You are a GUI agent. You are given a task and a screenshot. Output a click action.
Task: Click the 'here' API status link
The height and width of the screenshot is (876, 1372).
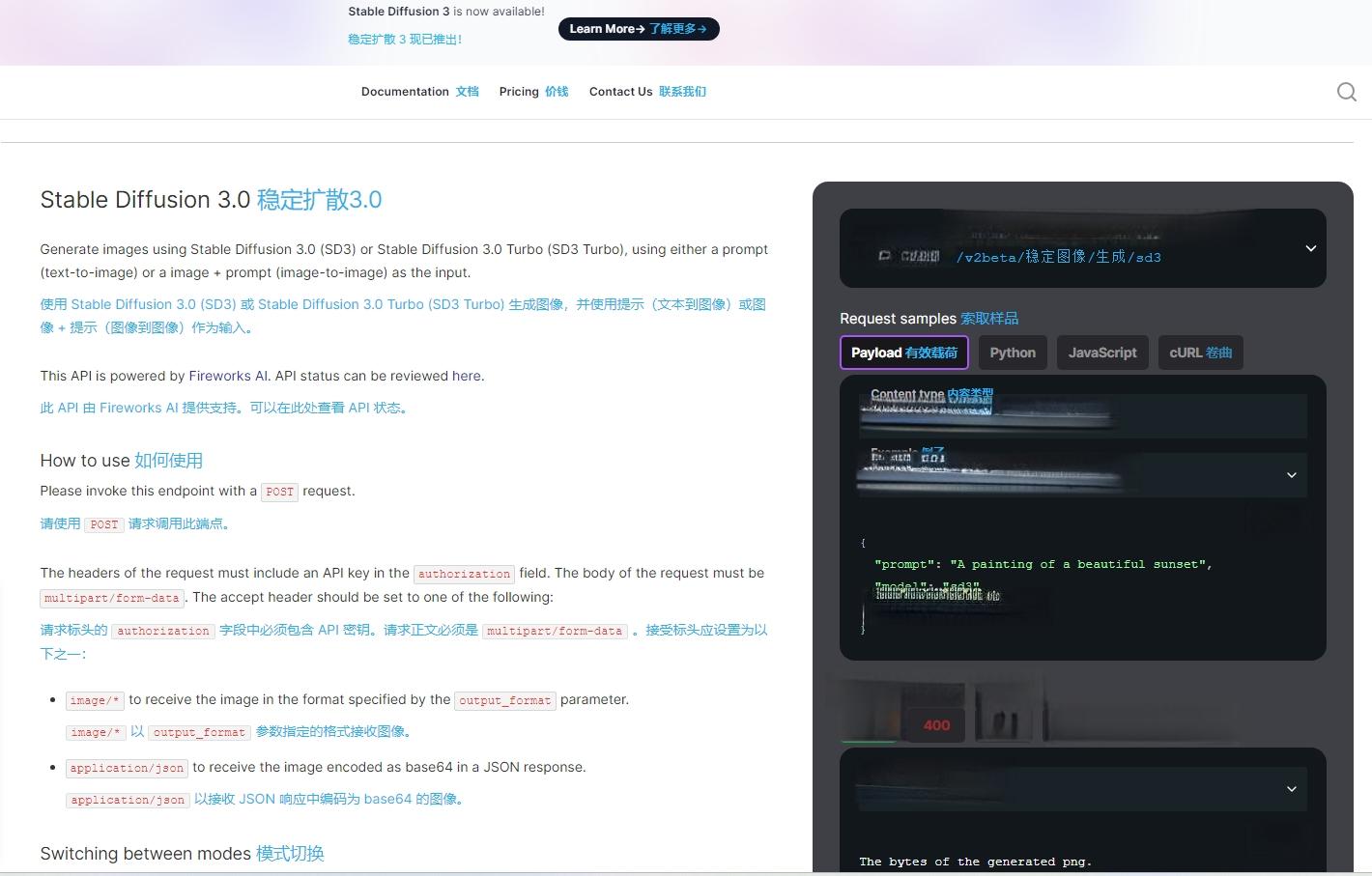pyautogui.click(x=466, y=376)
